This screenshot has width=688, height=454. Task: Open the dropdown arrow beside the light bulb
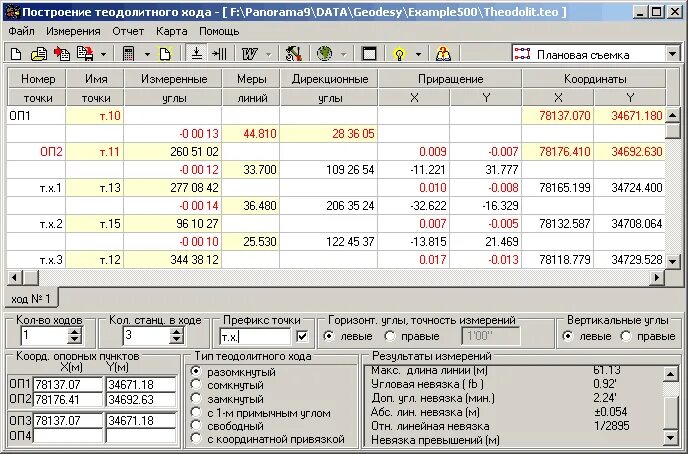(418, 55)
